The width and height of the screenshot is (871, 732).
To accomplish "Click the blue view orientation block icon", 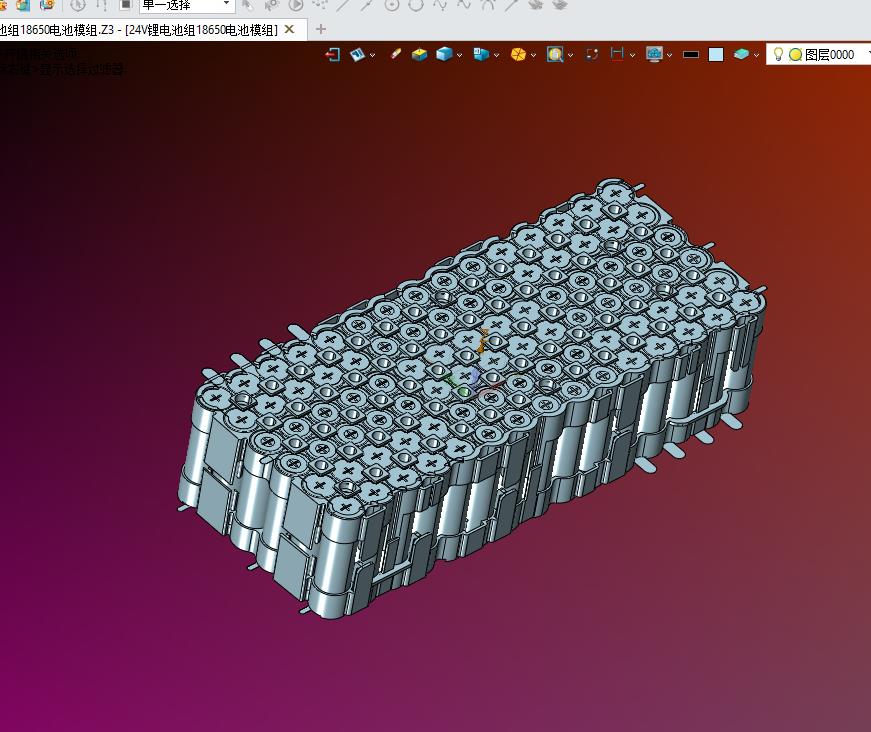I will [481, 54].
